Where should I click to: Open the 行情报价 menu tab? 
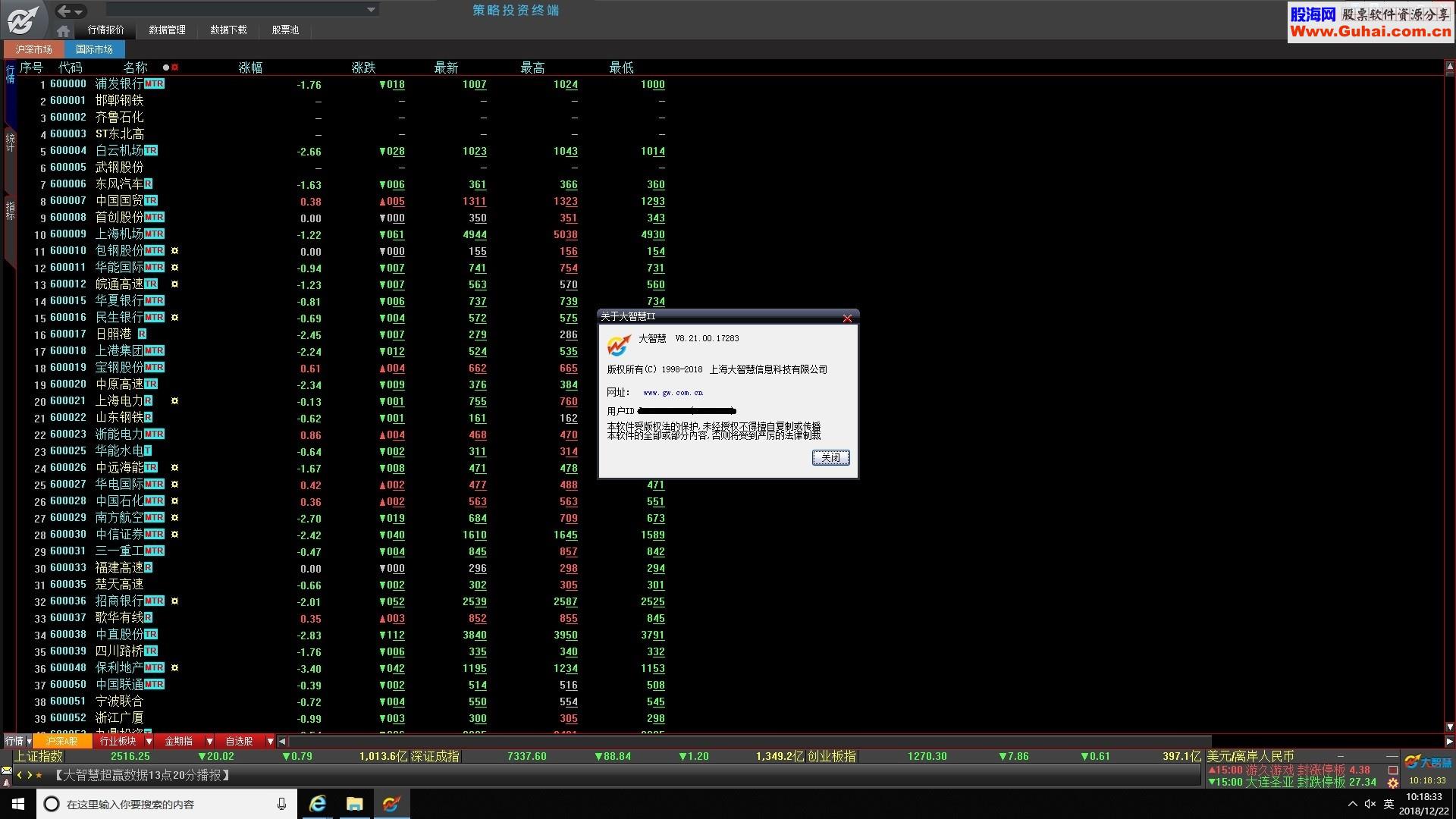[105, 30]
